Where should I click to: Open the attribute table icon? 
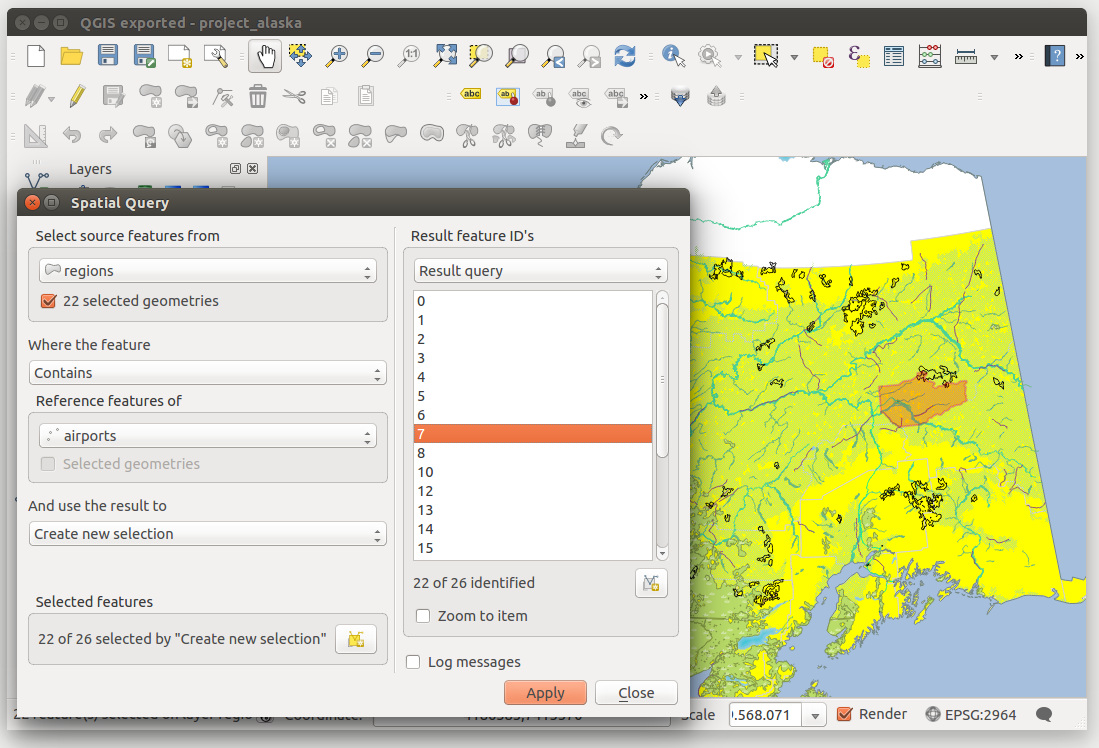point(893,56)
